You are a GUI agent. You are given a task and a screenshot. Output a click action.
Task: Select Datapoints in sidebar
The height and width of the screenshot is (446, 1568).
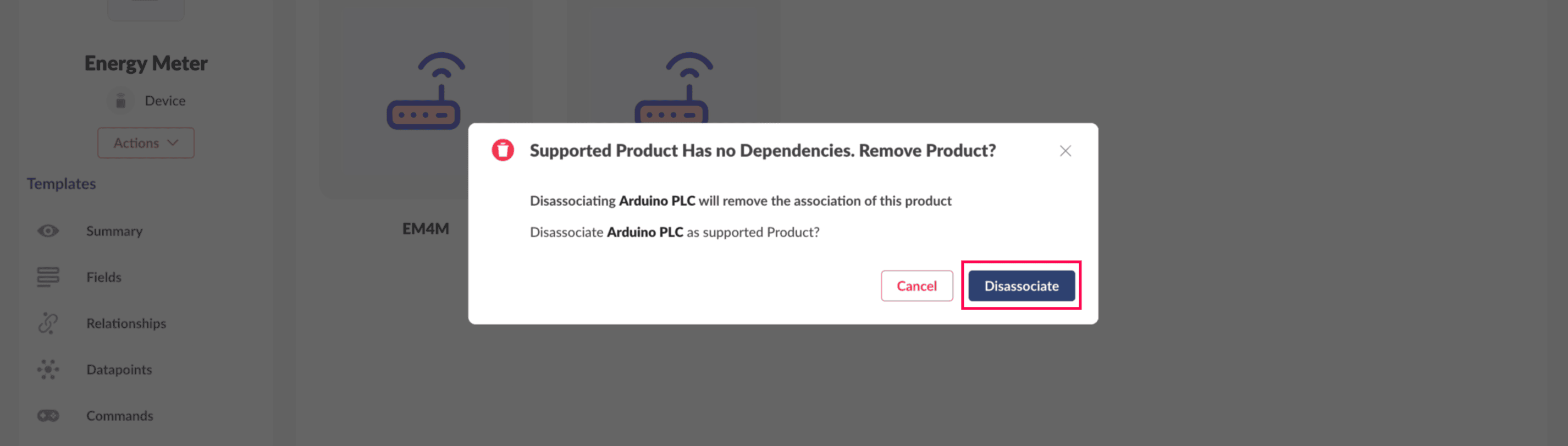click(119, 370)
